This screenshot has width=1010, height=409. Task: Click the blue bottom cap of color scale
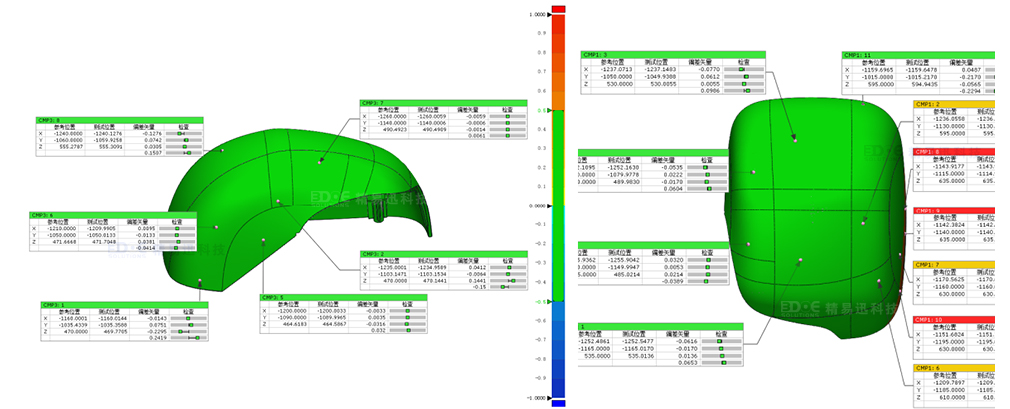coord(559,403)
